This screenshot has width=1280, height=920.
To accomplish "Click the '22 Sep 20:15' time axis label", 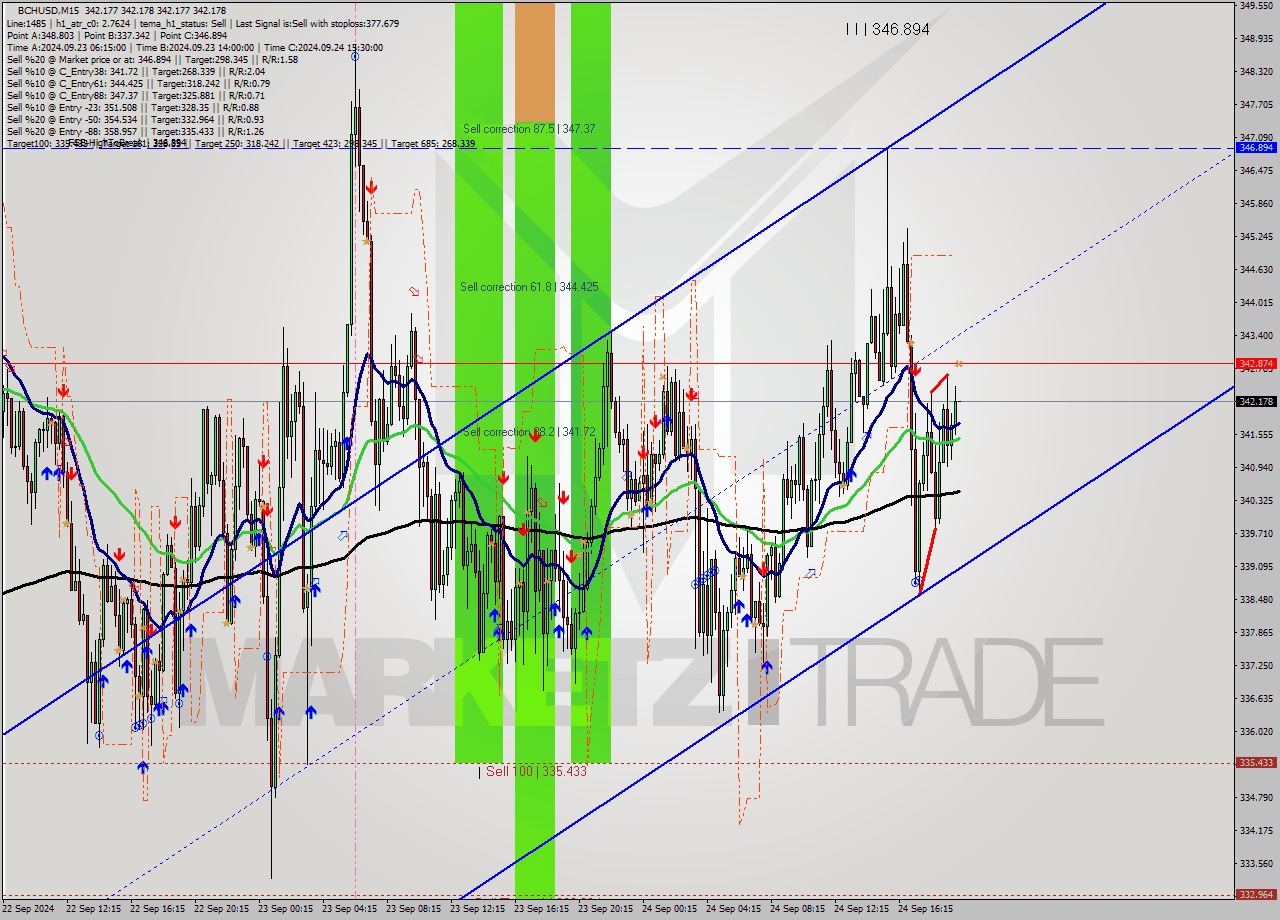I will [x=221, y=909].
